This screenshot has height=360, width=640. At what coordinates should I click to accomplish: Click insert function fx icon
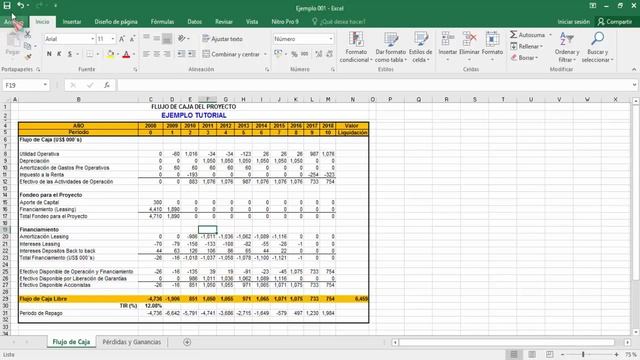pos(107,85)
